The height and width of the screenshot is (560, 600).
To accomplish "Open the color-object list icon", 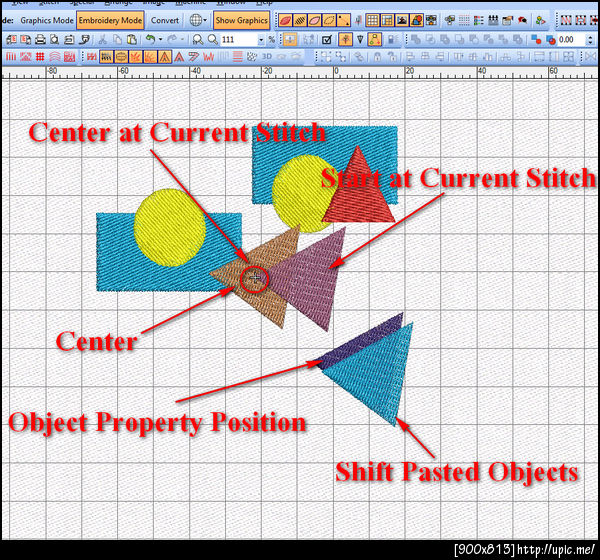I will coord(479,20).
